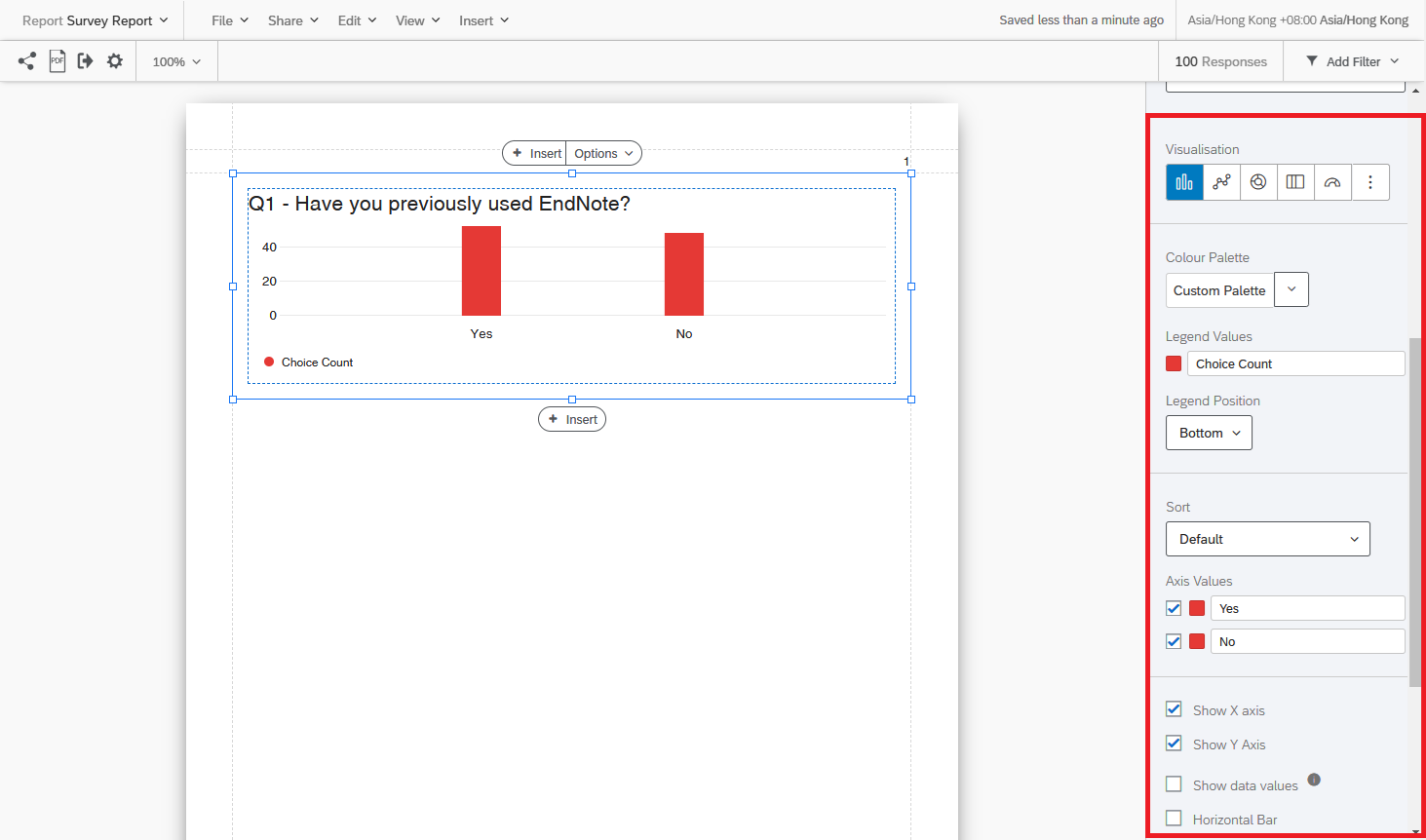Open the Legend Position dropdown
The image size is (1426, 840).
[x=1209, y=433]
